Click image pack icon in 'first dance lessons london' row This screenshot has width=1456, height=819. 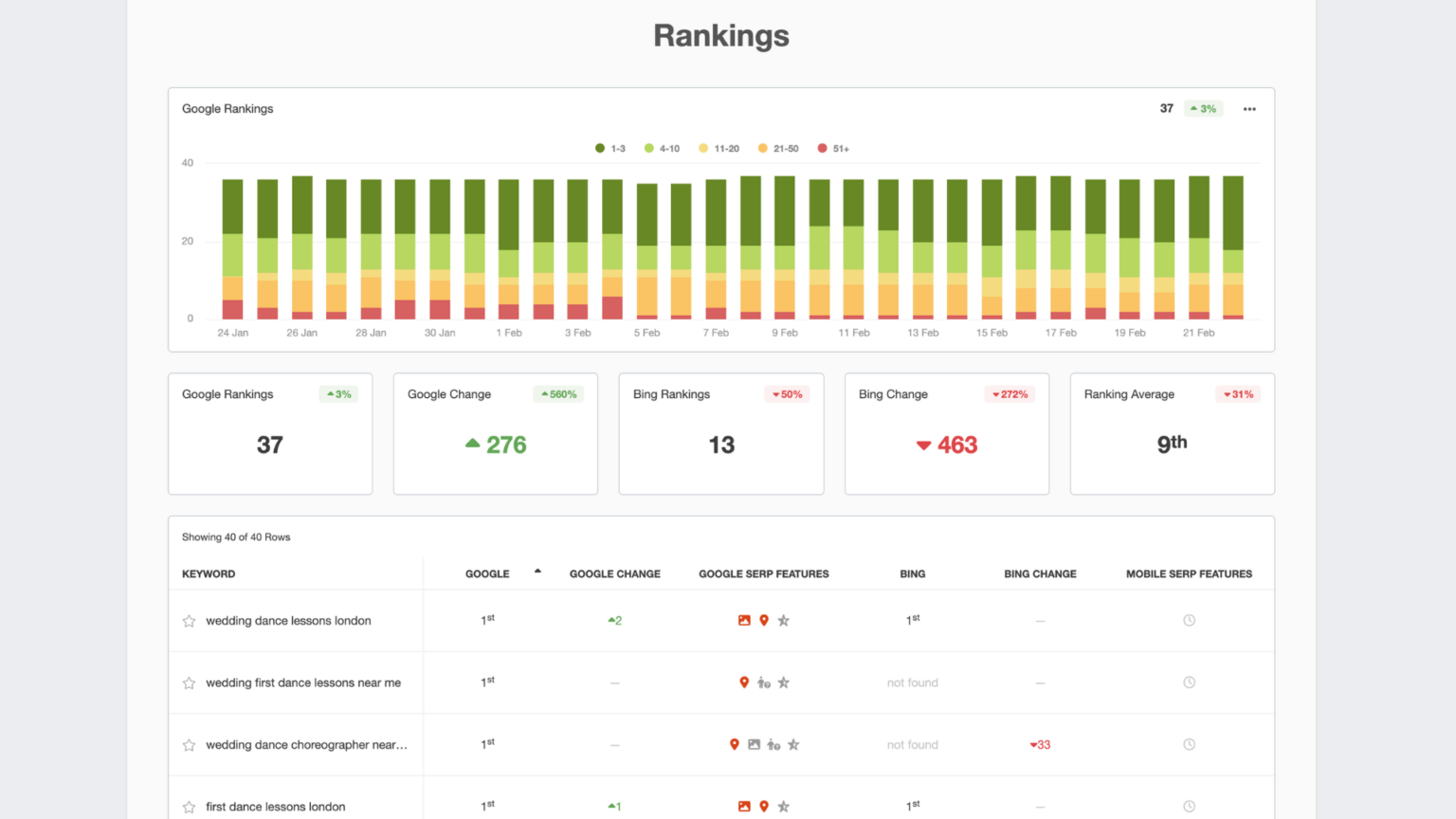tap(744, 807)
